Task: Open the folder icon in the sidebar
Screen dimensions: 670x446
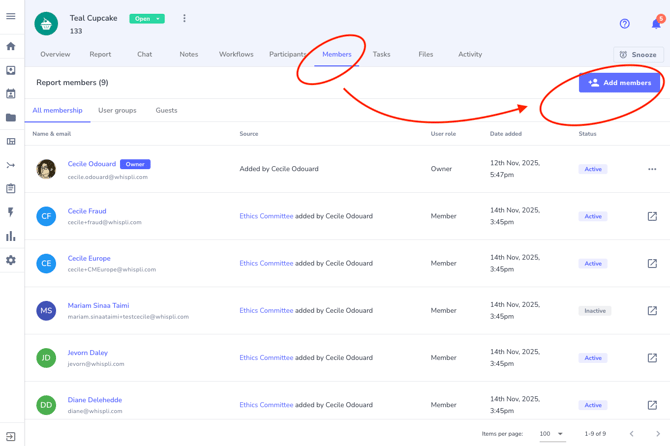Action: coord(11,118)
